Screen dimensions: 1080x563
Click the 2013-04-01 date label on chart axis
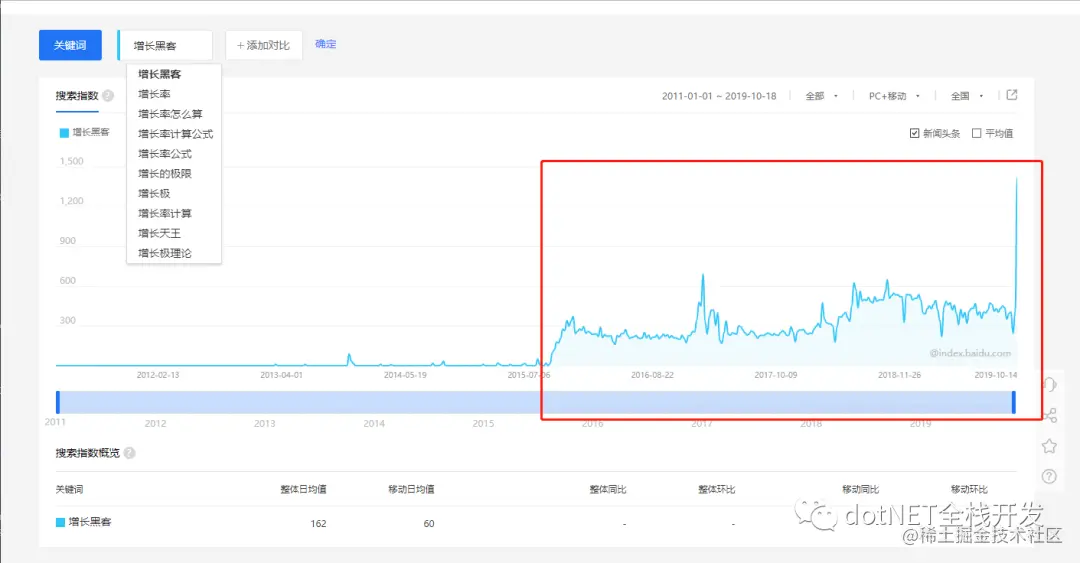click(281, 375)
